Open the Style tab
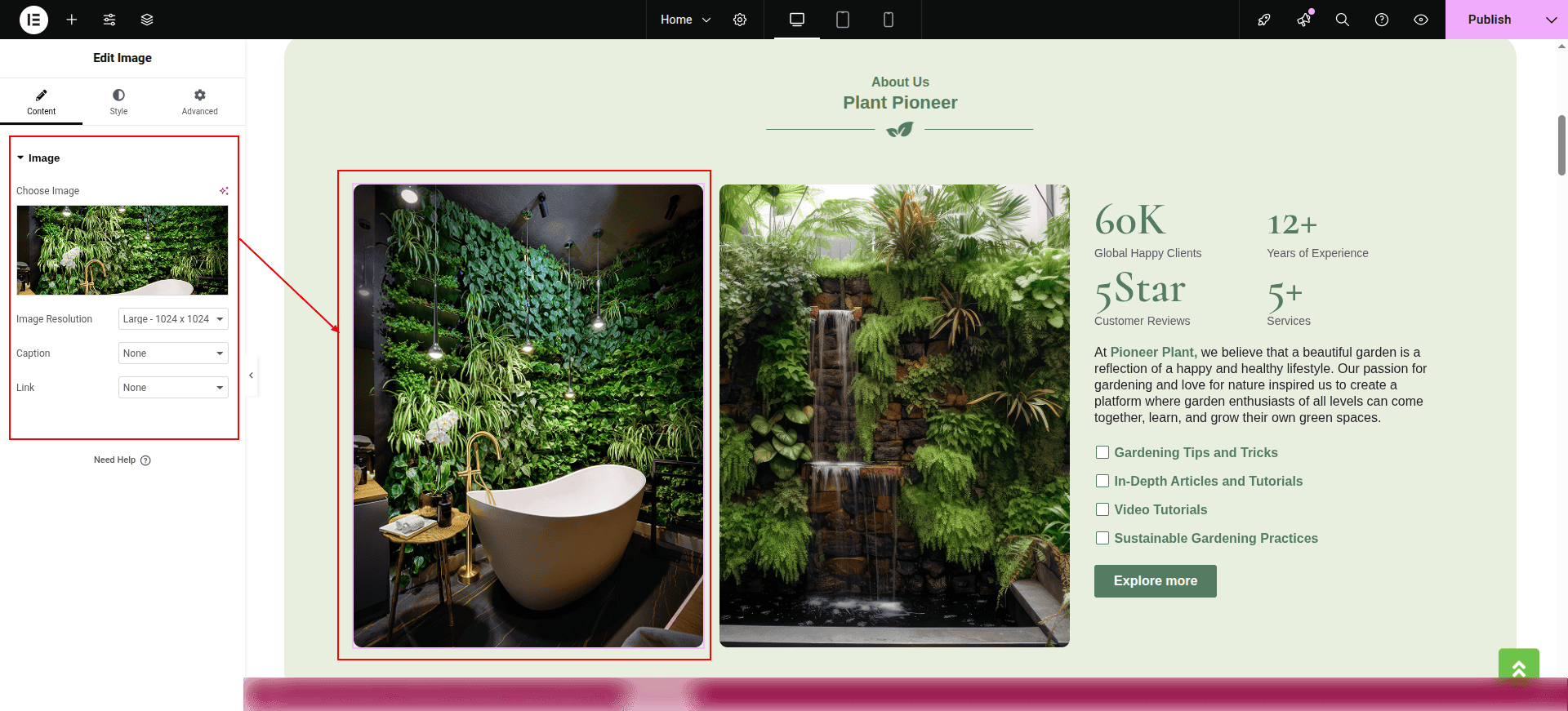This screenshot has height=711, width=1568. click(118, 102)
